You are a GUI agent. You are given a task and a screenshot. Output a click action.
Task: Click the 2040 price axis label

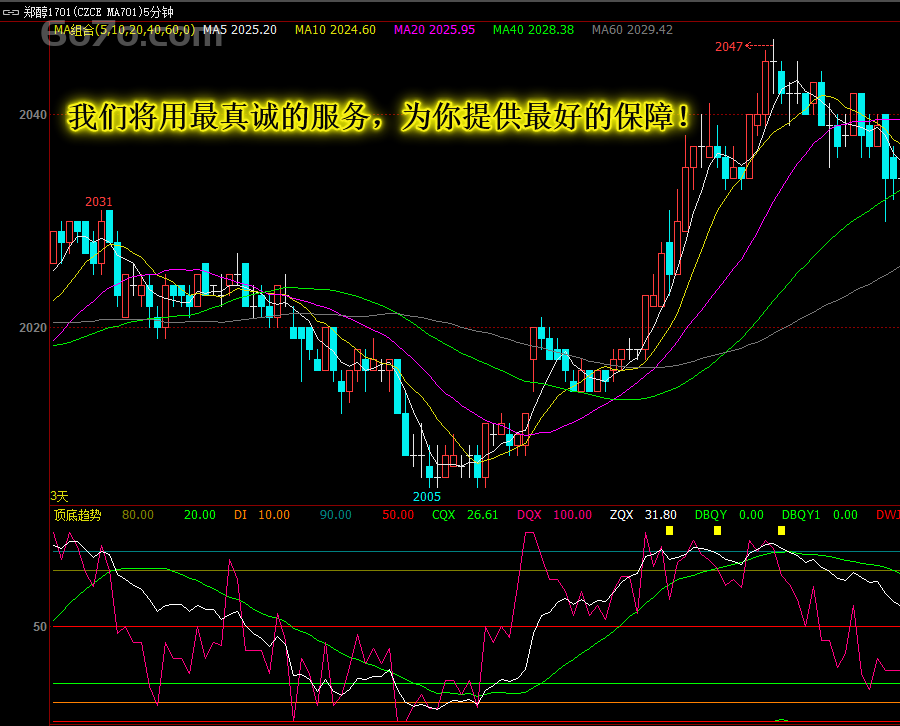click(x=33, y=115)
